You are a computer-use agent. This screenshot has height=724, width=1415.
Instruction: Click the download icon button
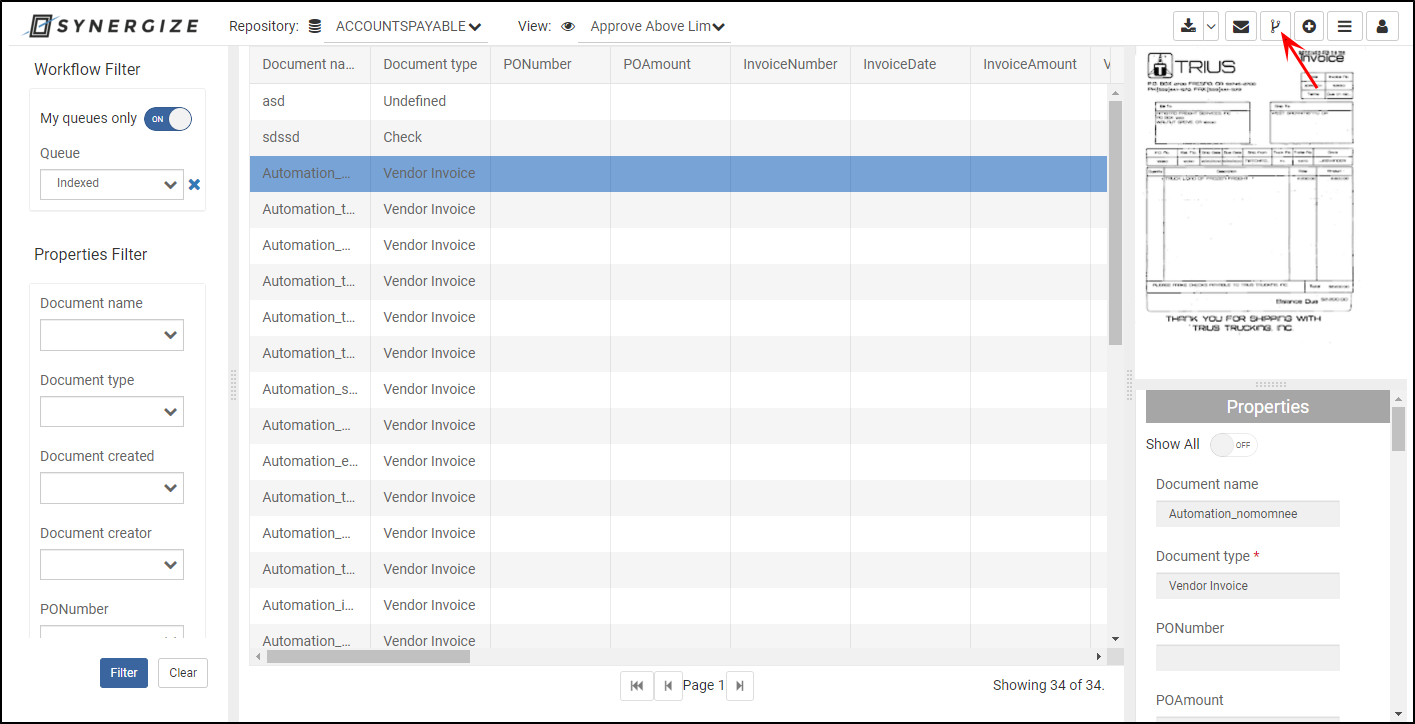point(1188,26)
